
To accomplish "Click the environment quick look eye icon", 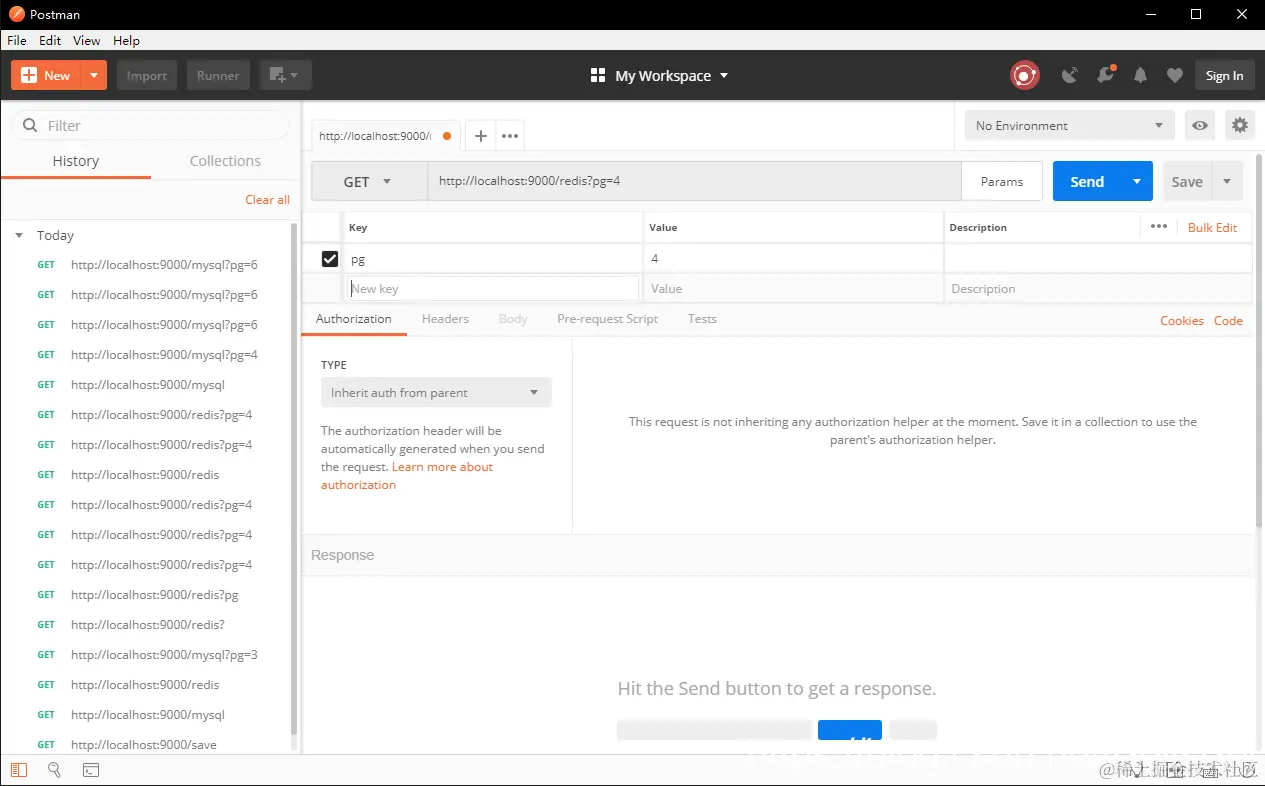I will coord(1200,125).
